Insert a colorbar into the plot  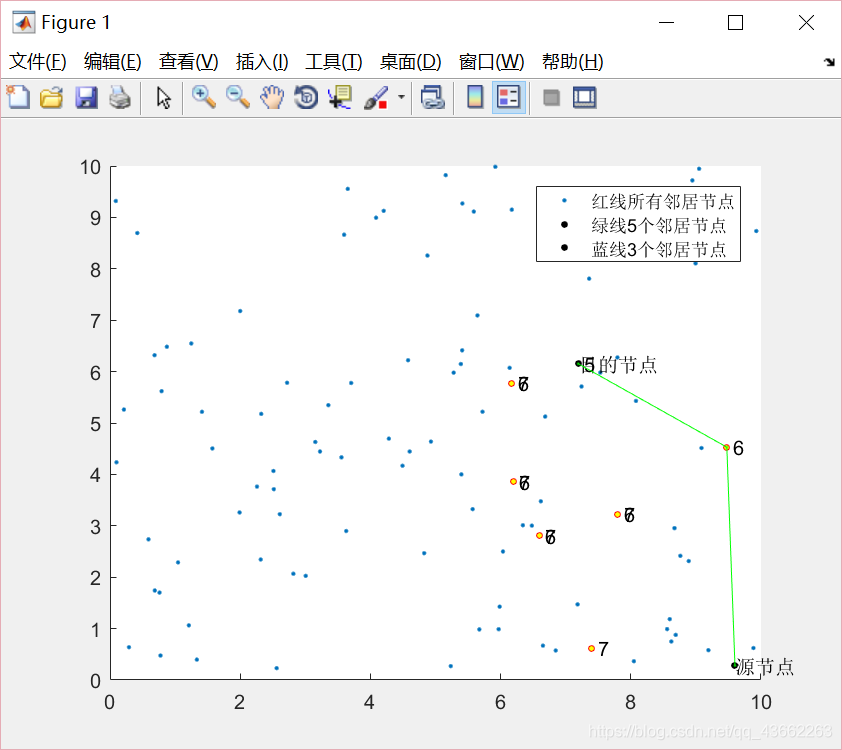pyautogui.click(x=473, y=97)
